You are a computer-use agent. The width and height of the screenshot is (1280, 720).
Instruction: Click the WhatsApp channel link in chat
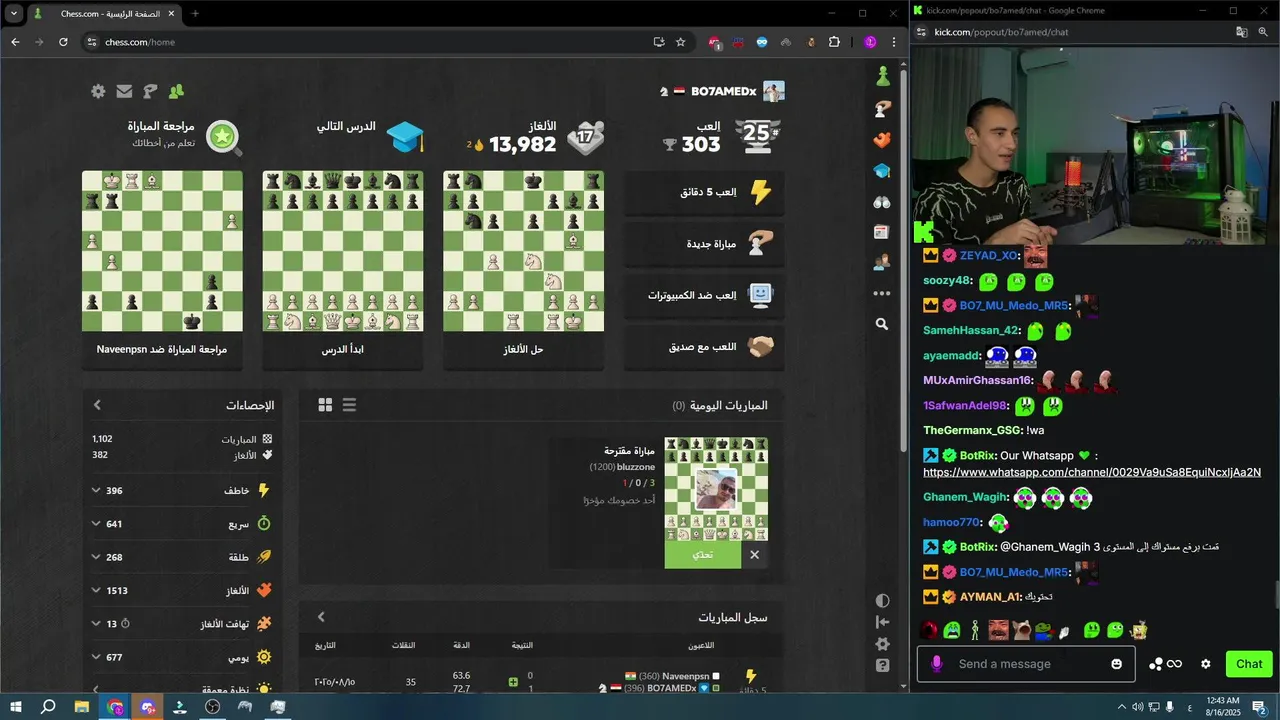[1091, 473]
